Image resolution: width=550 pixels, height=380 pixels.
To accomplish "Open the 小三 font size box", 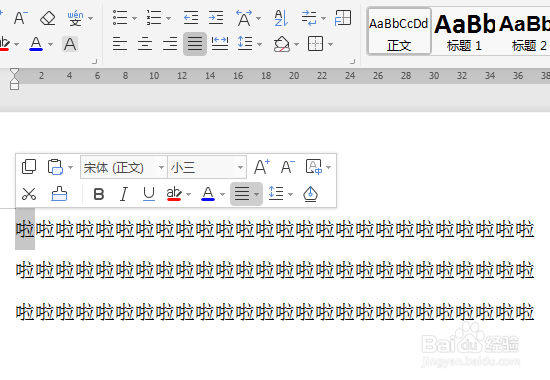I will click(x=207, y=167).
